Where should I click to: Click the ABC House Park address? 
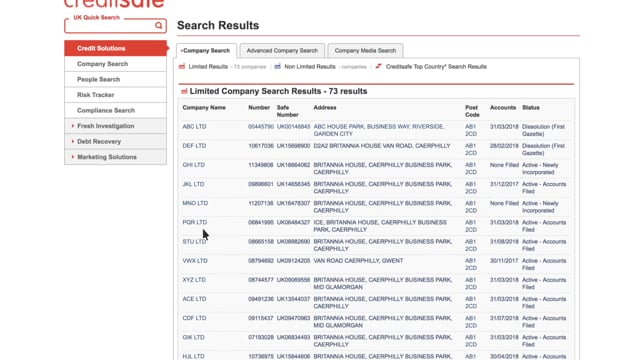pos(379,130)
